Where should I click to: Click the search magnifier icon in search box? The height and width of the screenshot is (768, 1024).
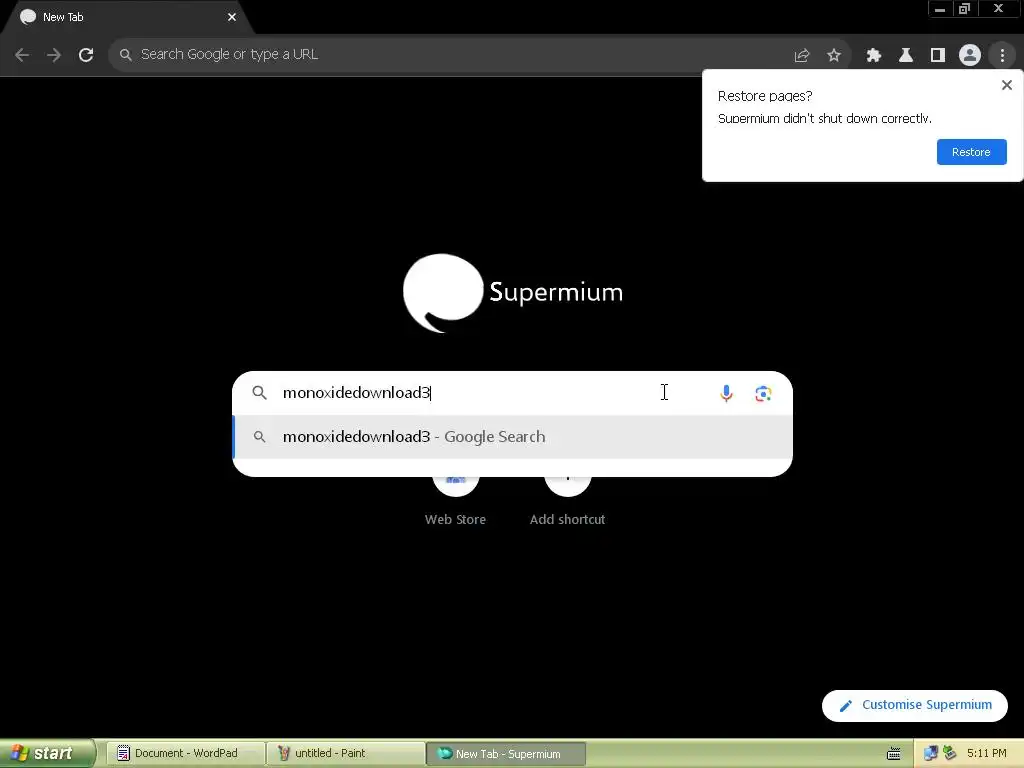[259, 392]
